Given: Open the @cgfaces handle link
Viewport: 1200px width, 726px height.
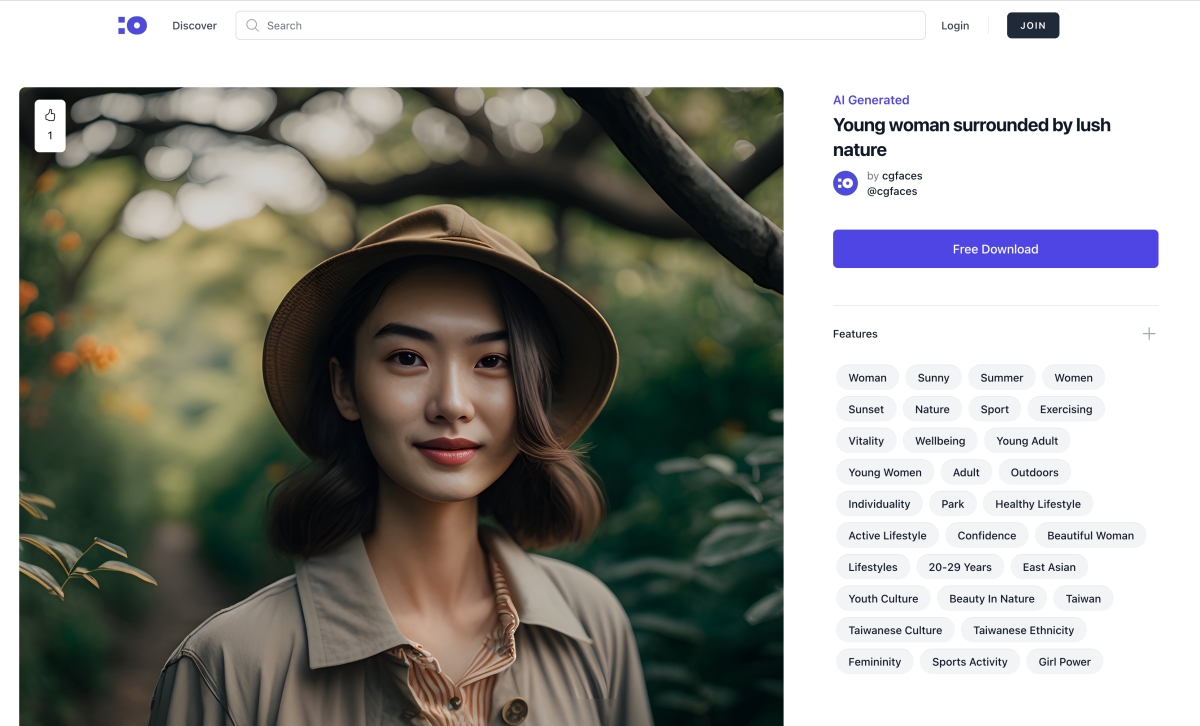Looking at the screenshot, I should pyautogui.click(x=891, y=191).
